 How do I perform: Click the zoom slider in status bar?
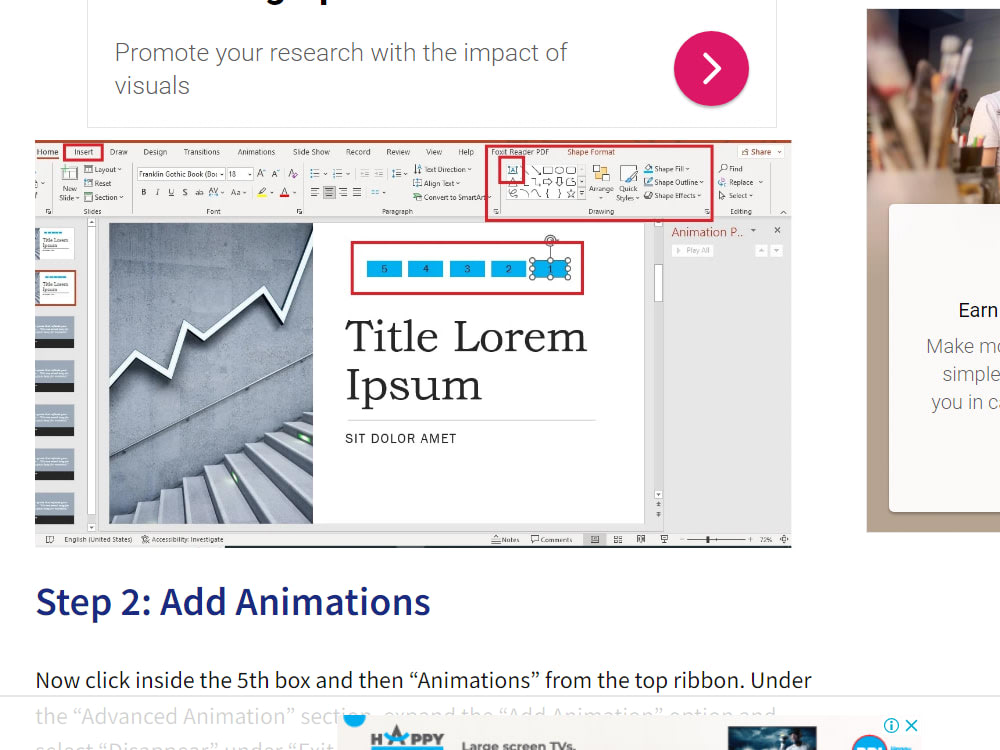(716, 540)
